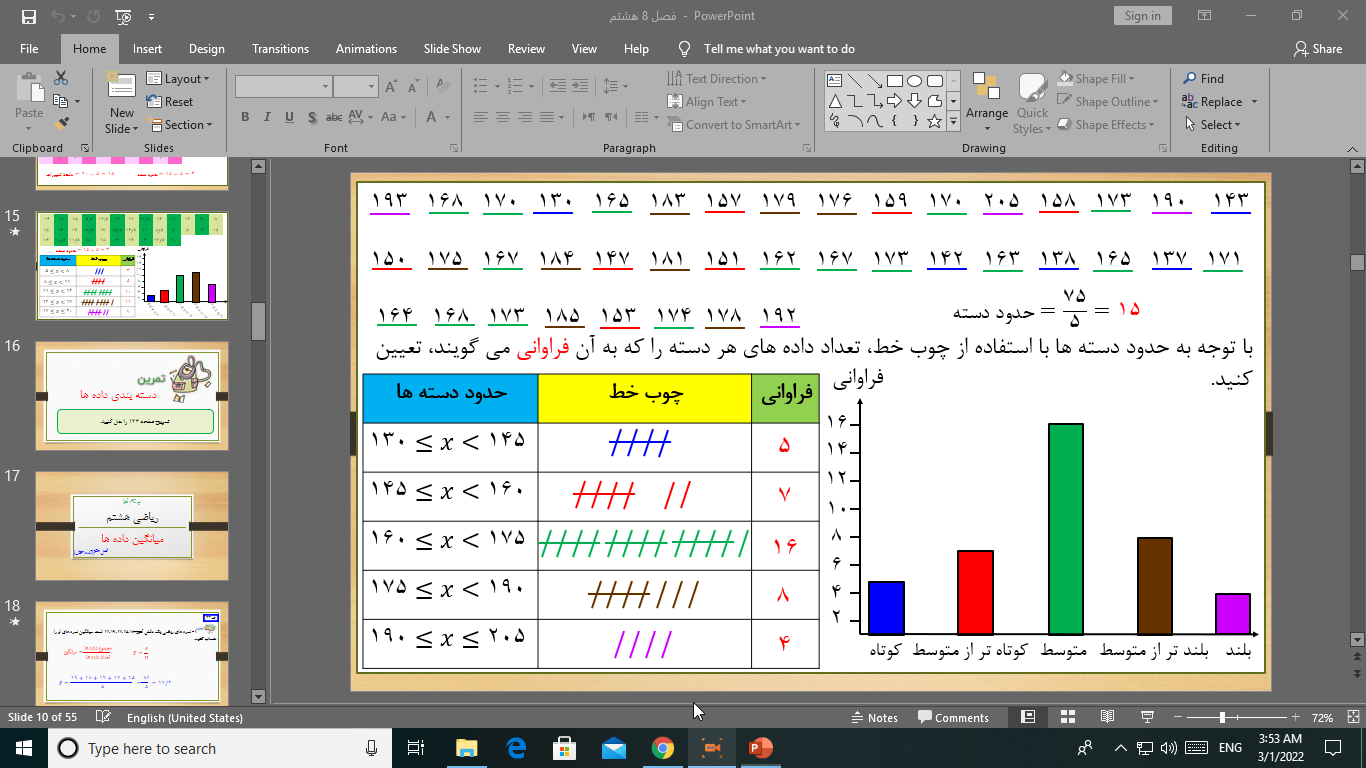Click the Cut scissors icon
Viewport: 1366px width, 768px height.
click(61, 78)
